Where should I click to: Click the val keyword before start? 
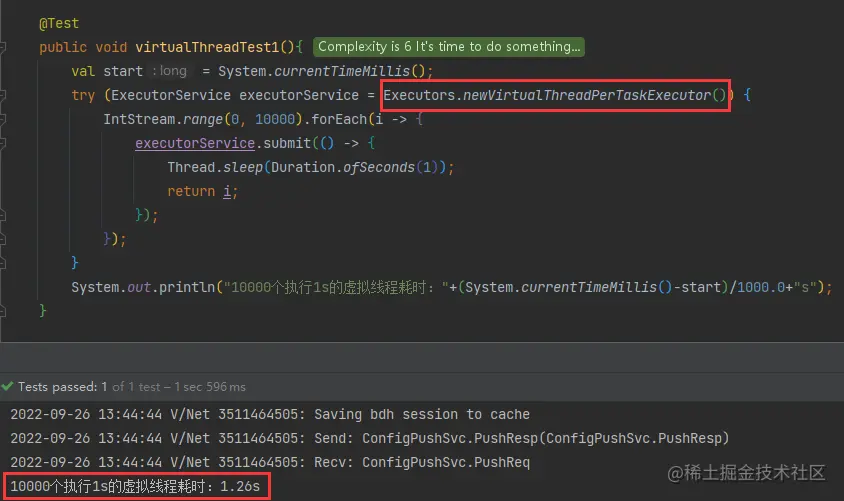[83, 71]
